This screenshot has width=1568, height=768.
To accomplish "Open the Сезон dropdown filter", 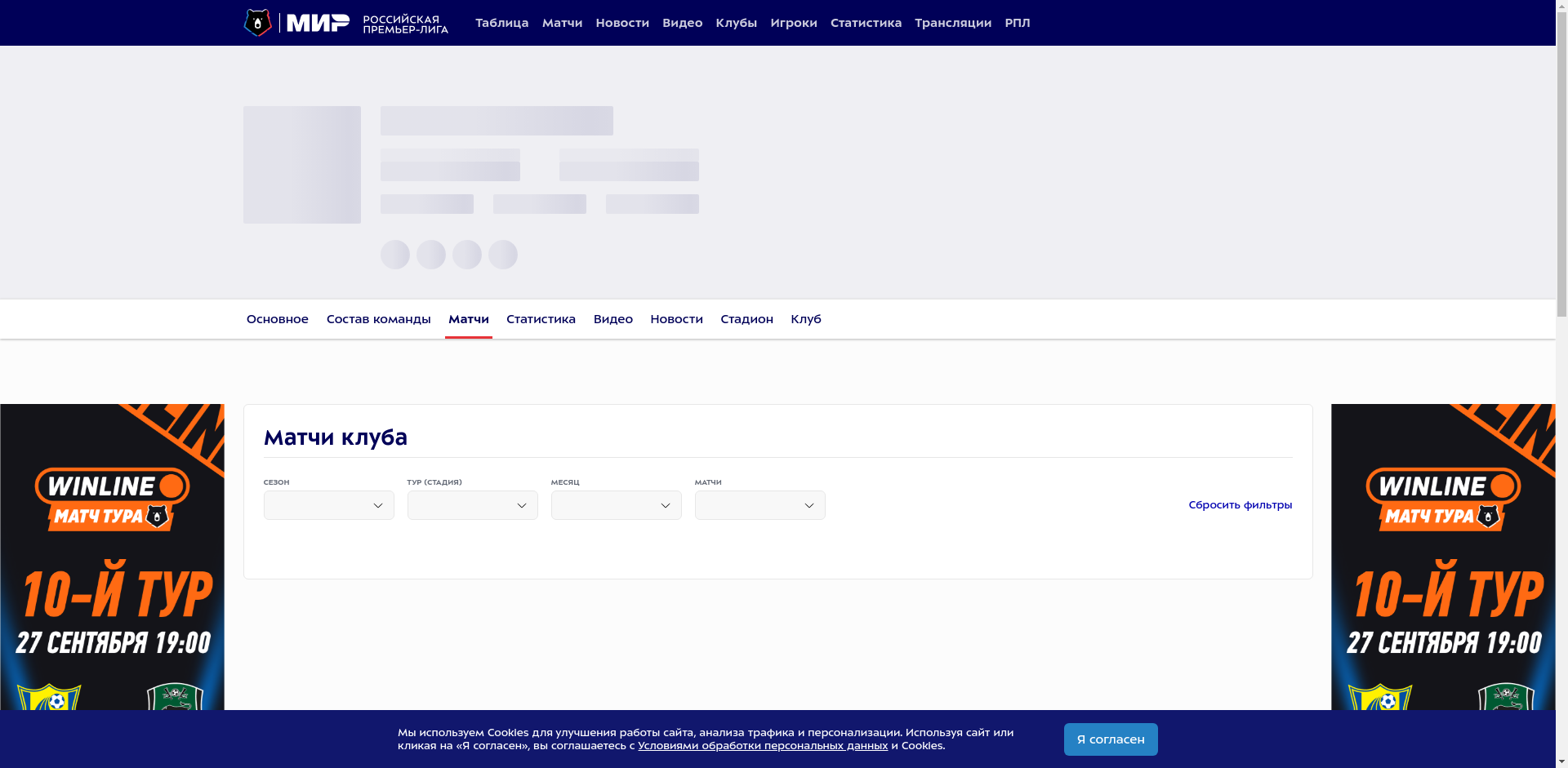I will point(328,505).
